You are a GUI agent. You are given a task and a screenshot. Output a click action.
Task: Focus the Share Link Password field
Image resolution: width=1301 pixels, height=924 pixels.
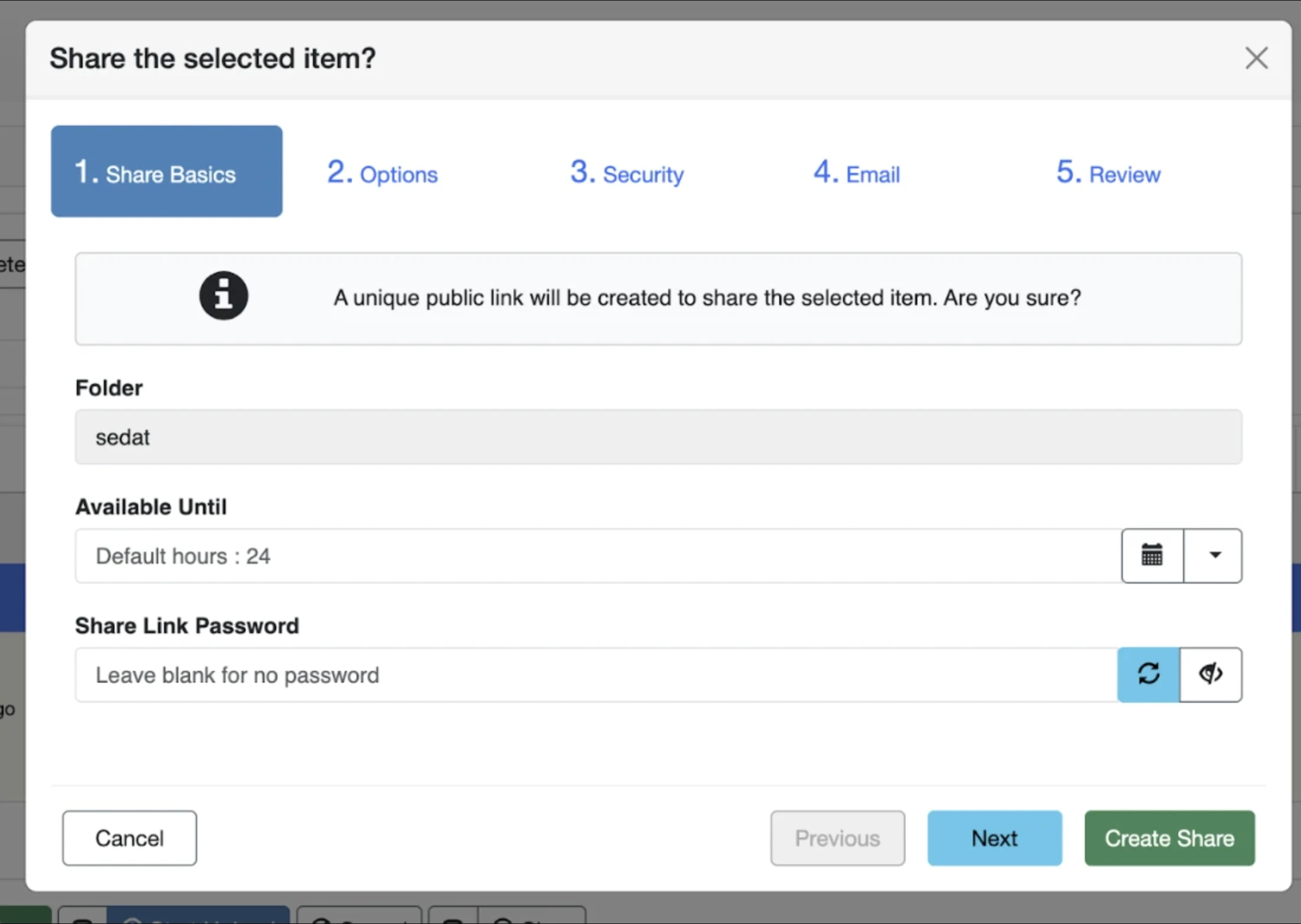coord(596,675)
